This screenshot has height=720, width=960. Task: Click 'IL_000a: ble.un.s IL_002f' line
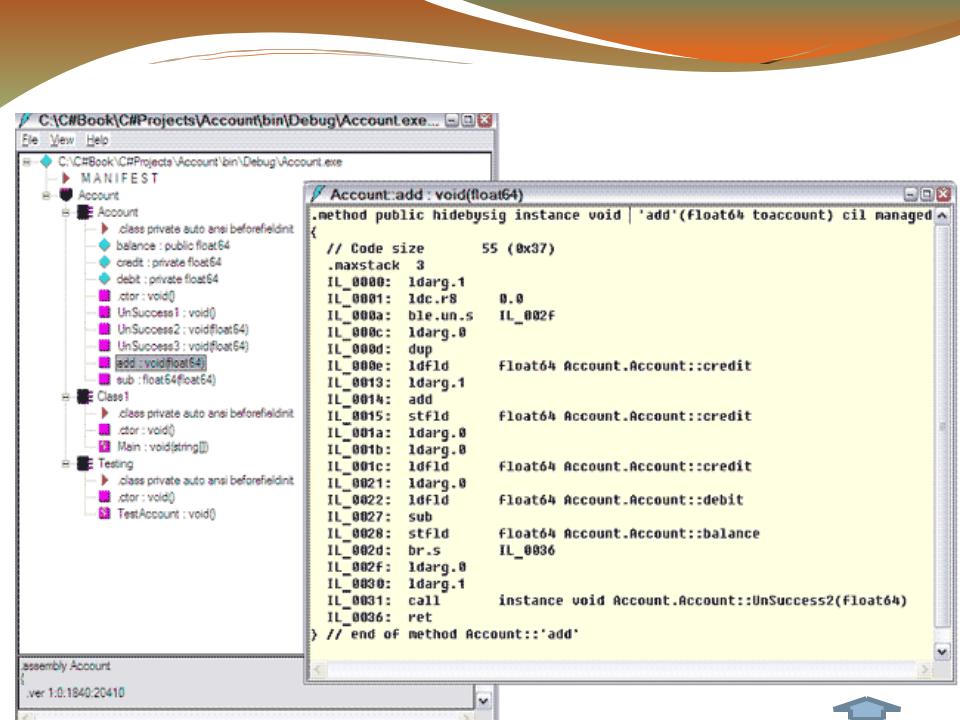(x=441, y=315)
